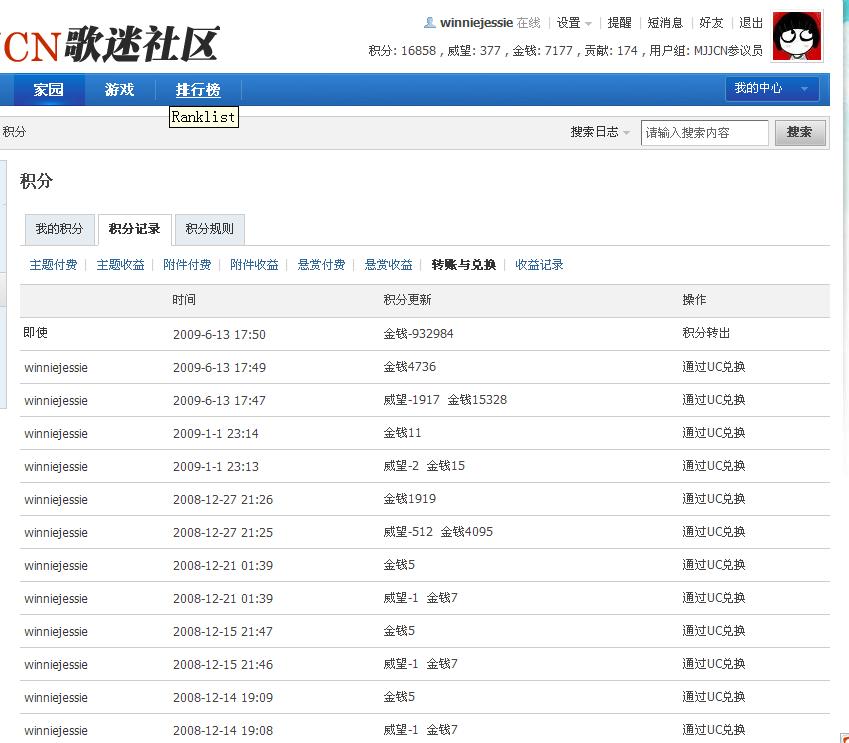Show 附件收益 records
The image size is (849, 743).
pyautogui.click(x=254, y=265)
